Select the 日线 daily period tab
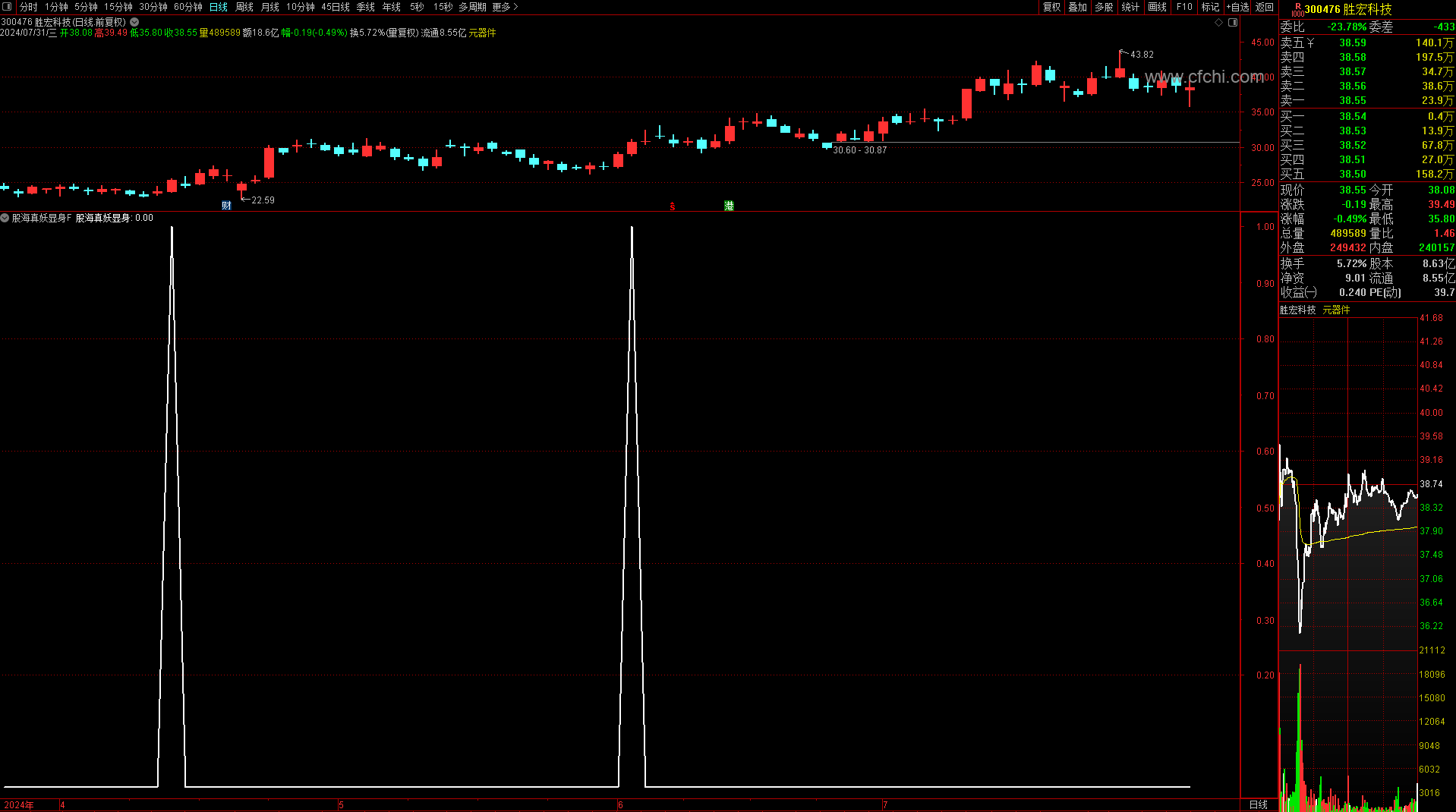This screenshot has height=812, width=1456. tap(219, 7)
